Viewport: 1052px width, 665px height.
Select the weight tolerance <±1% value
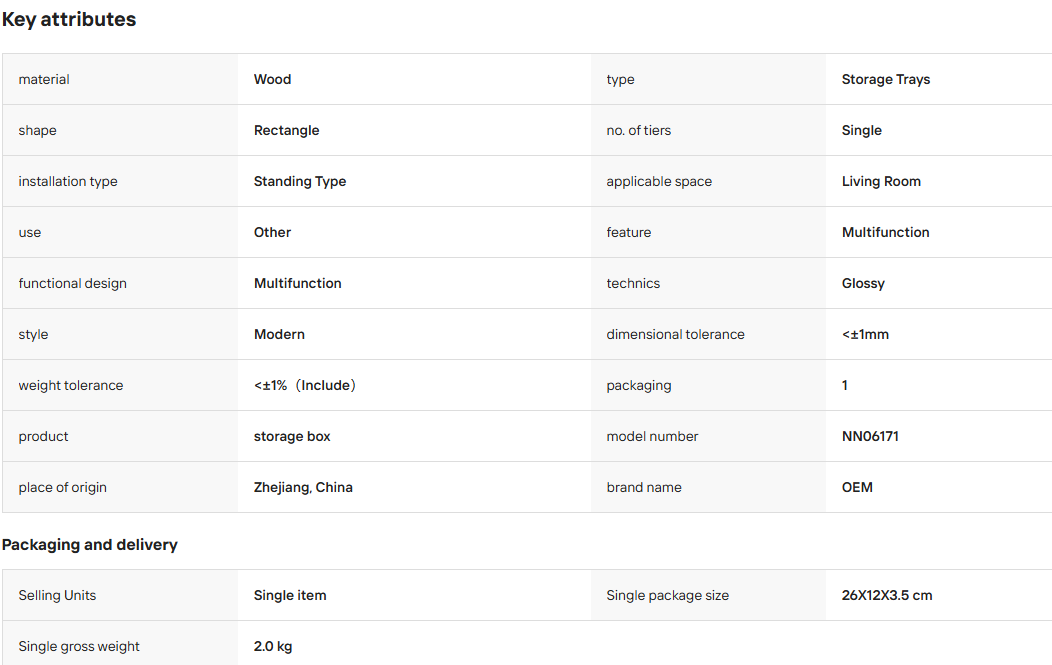pos(305,385)
